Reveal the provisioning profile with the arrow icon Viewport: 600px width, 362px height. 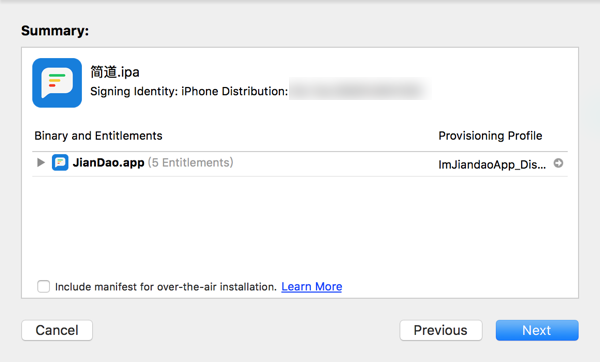(x=558, y=163)
